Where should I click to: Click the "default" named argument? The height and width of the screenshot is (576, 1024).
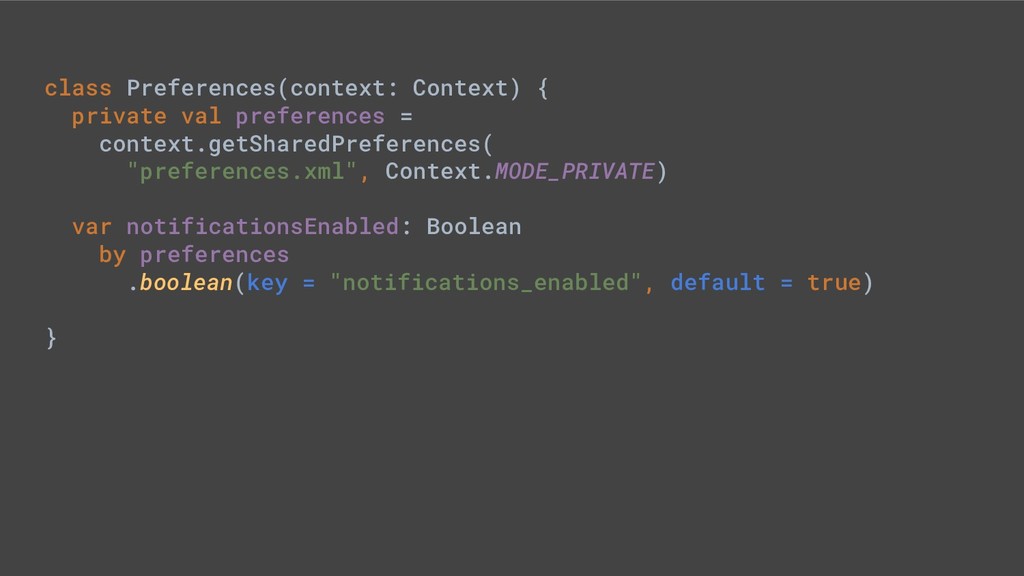[718, 283]
